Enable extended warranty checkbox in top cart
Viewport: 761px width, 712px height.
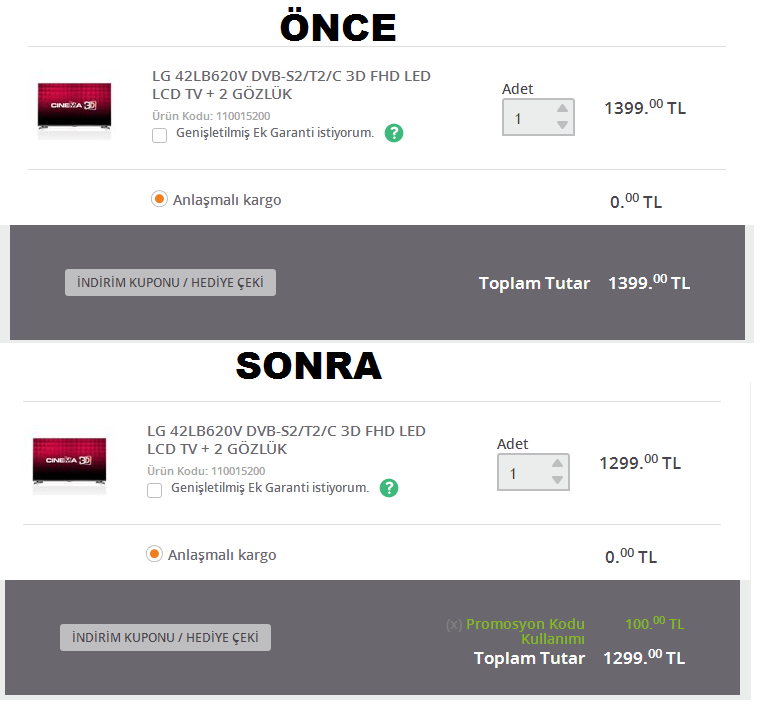point(159,135)
